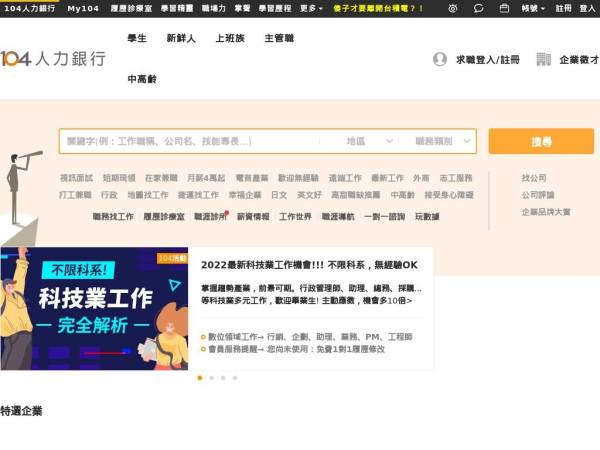
Task: Open the chat bubble icon in top bar
Action: point(478,8)
